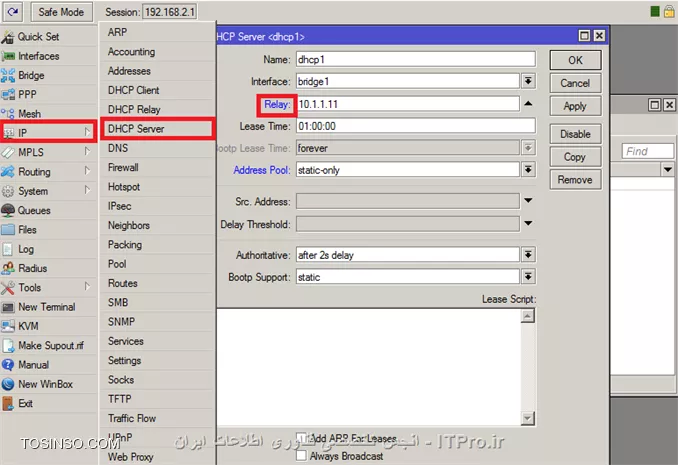This screenshot has width=678, height=465.
Task: Apply the DHCP server settings
Action: (575, 106)
